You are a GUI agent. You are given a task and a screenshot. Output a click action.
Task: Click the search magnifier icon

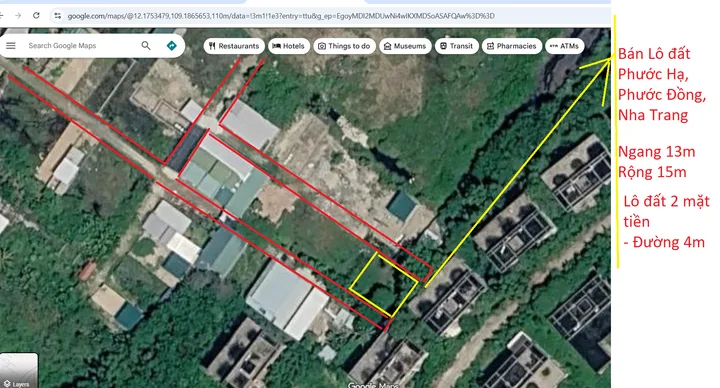point(146,45)
